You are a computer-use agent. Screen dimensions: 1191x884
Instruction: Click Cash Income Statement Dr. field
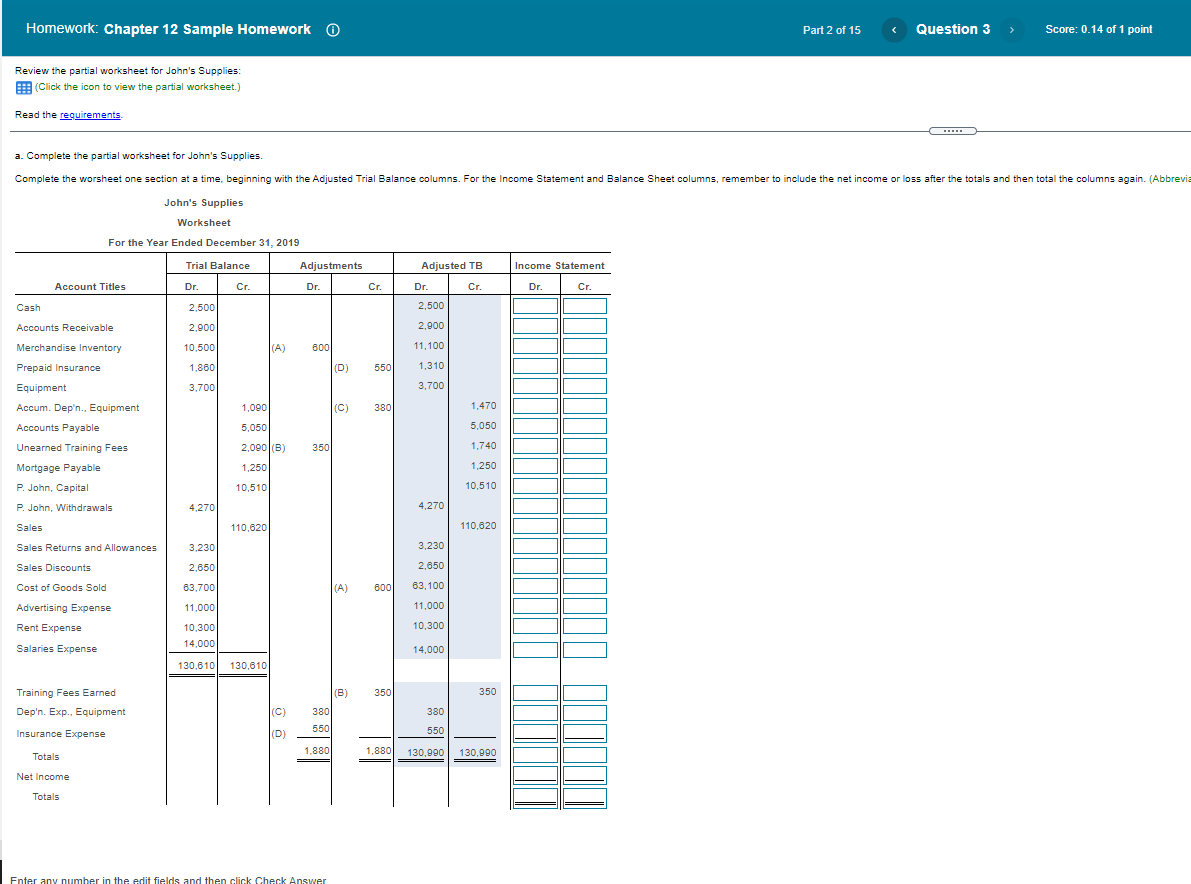535,306
